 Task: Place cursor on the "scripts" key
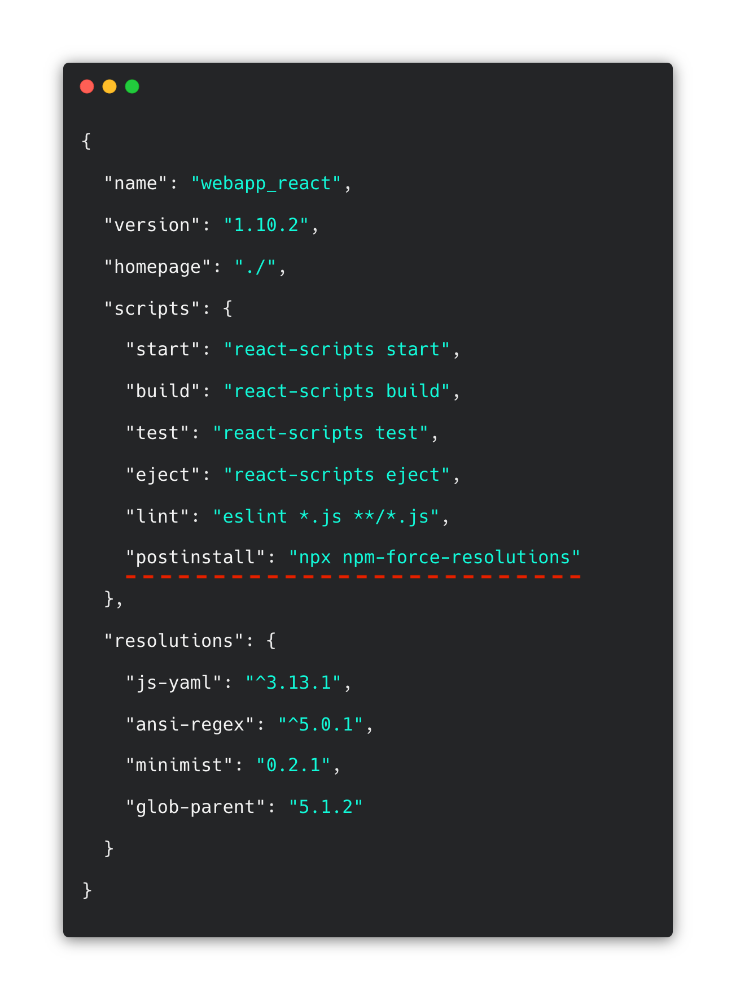[x=152, y=308]
